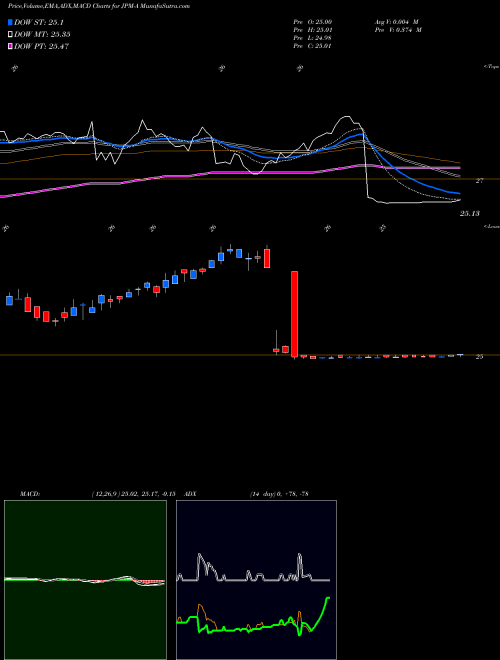Click the 27 price axis label

479,180
